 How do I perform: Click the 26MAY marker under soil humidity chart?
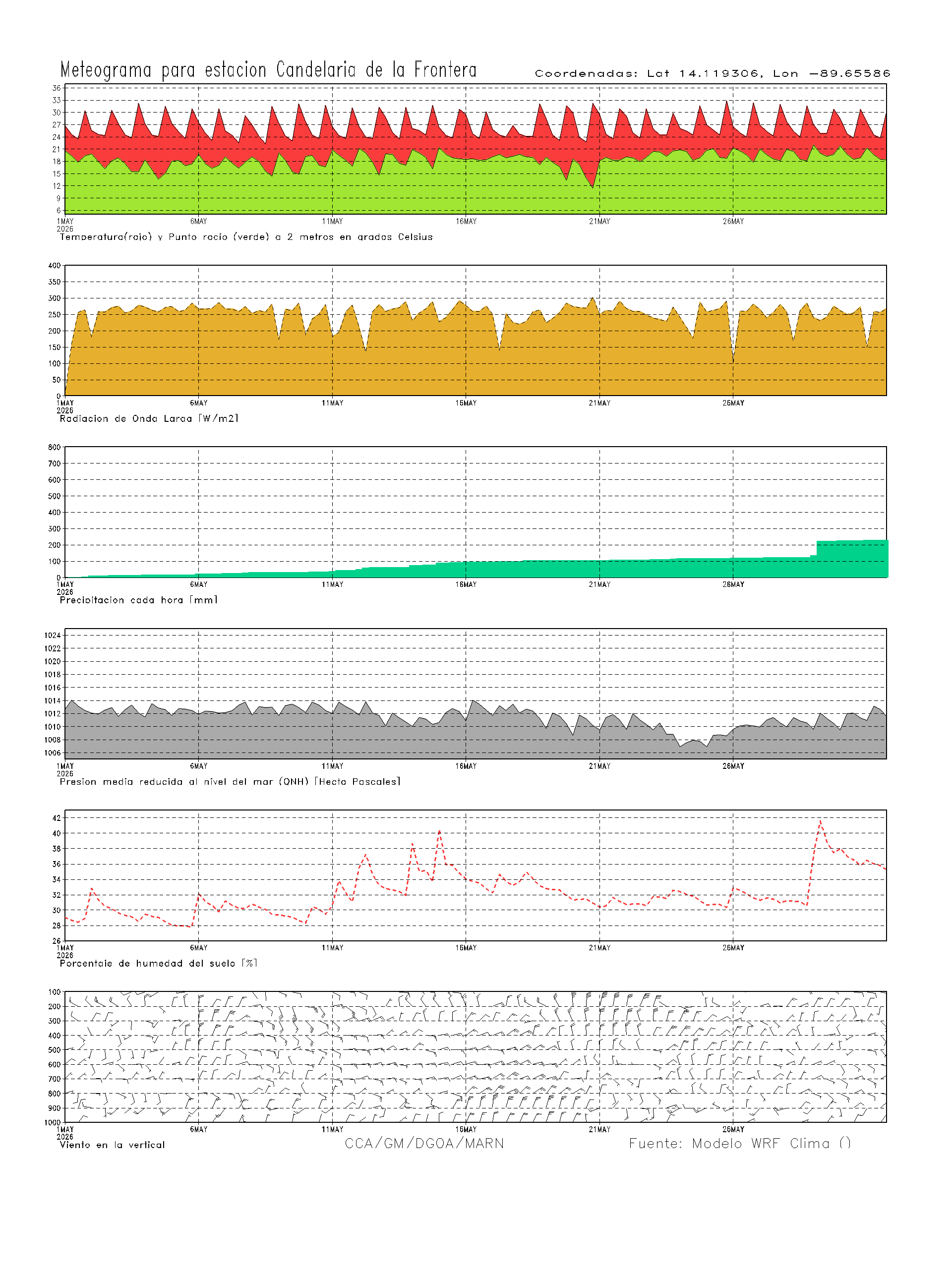click(733, 948)
